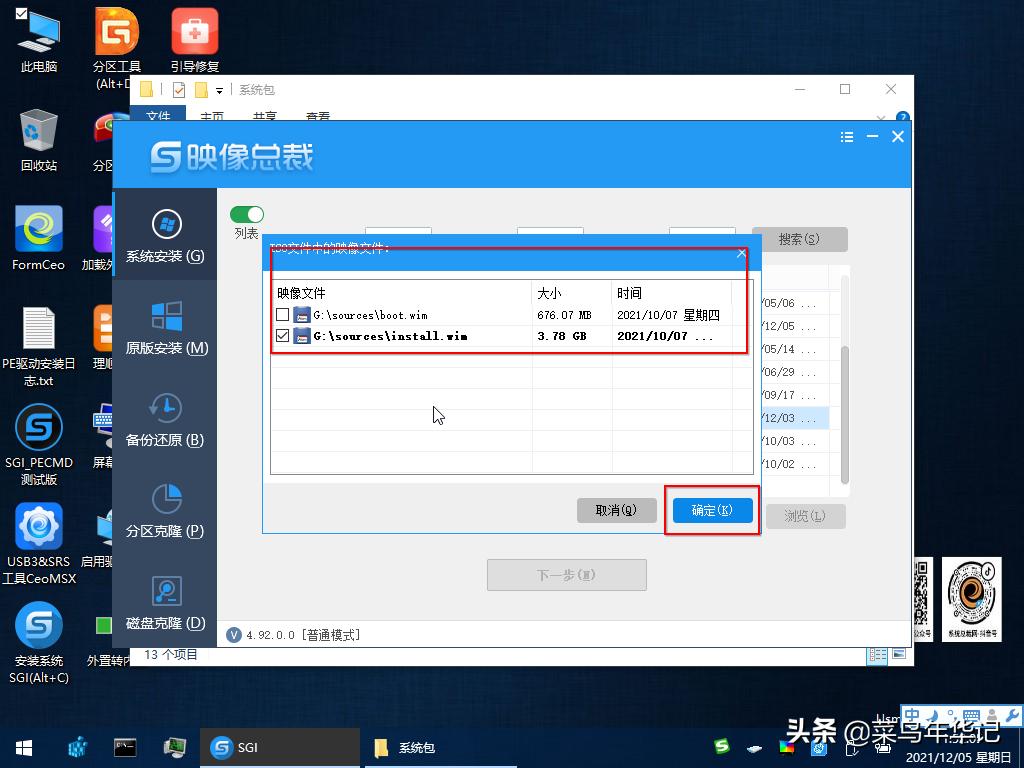Launch 引导修复 from the desktop
Viewport: 1024px width, 768px height.
194,35
